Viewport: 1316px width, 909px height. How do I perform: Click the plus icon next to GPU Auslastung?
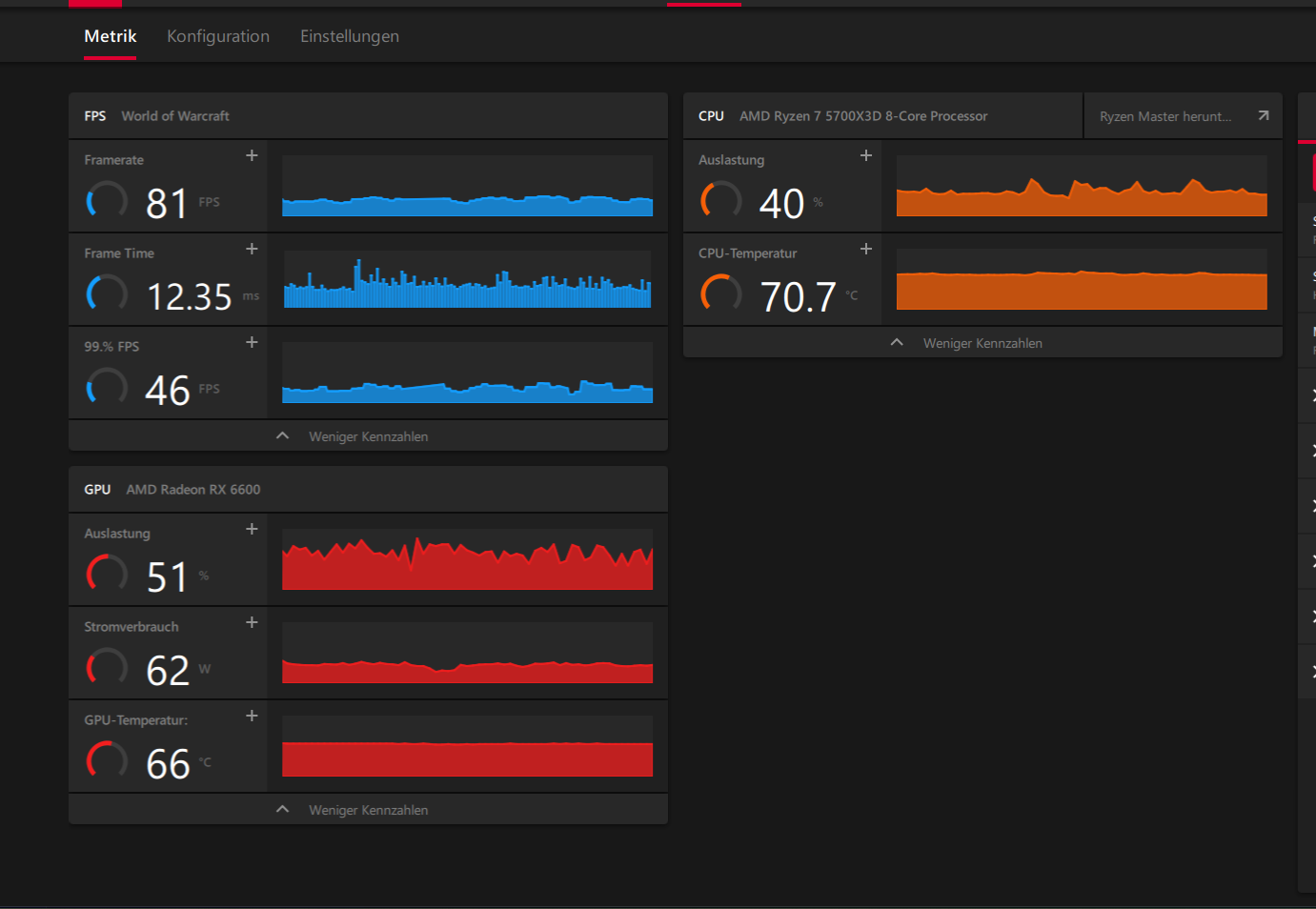point(252,529)
